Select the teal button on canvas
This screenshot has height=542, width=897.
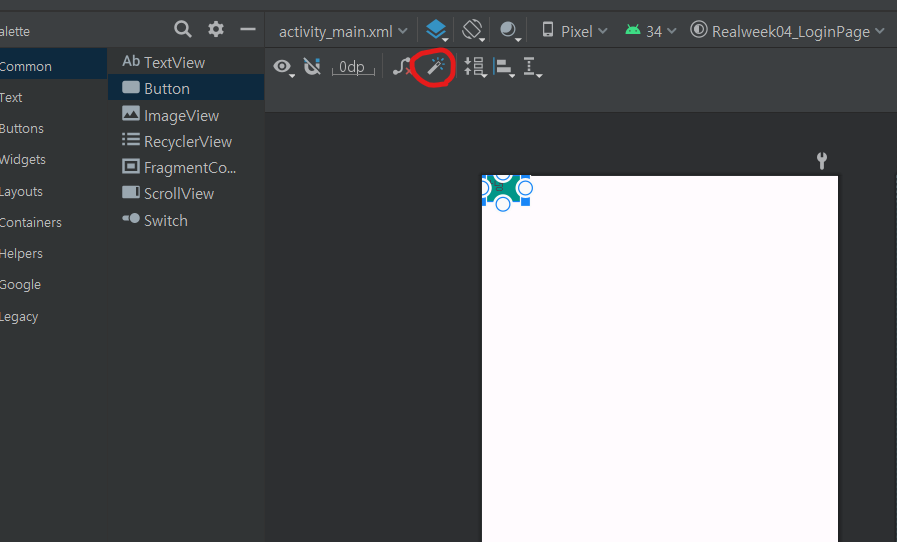click(503, 190)
